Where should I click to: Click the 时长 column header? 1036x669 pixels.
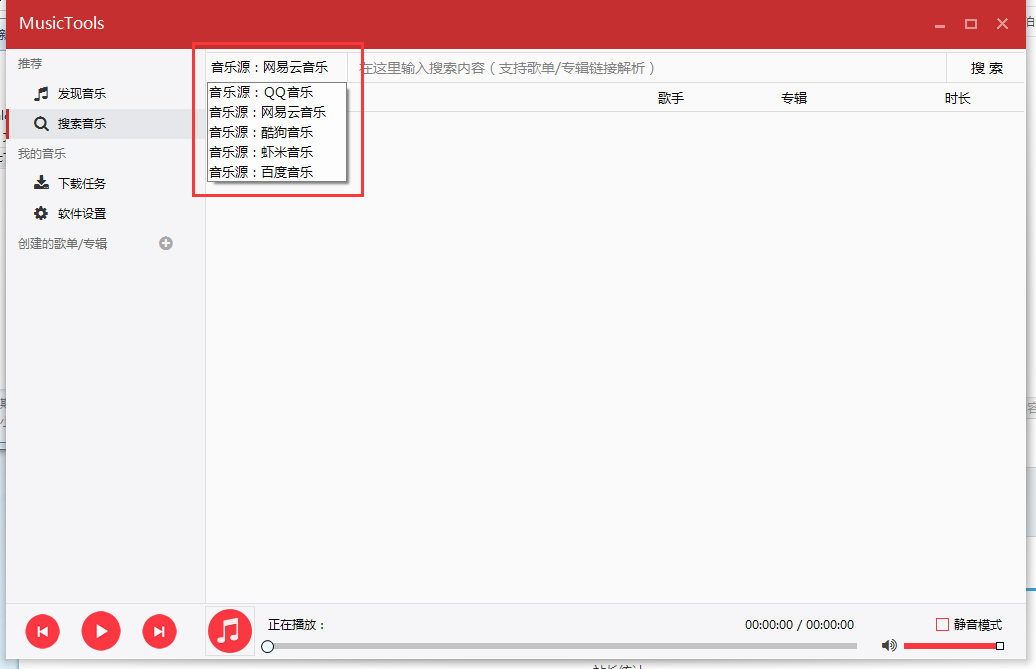[x=957, y=98]
